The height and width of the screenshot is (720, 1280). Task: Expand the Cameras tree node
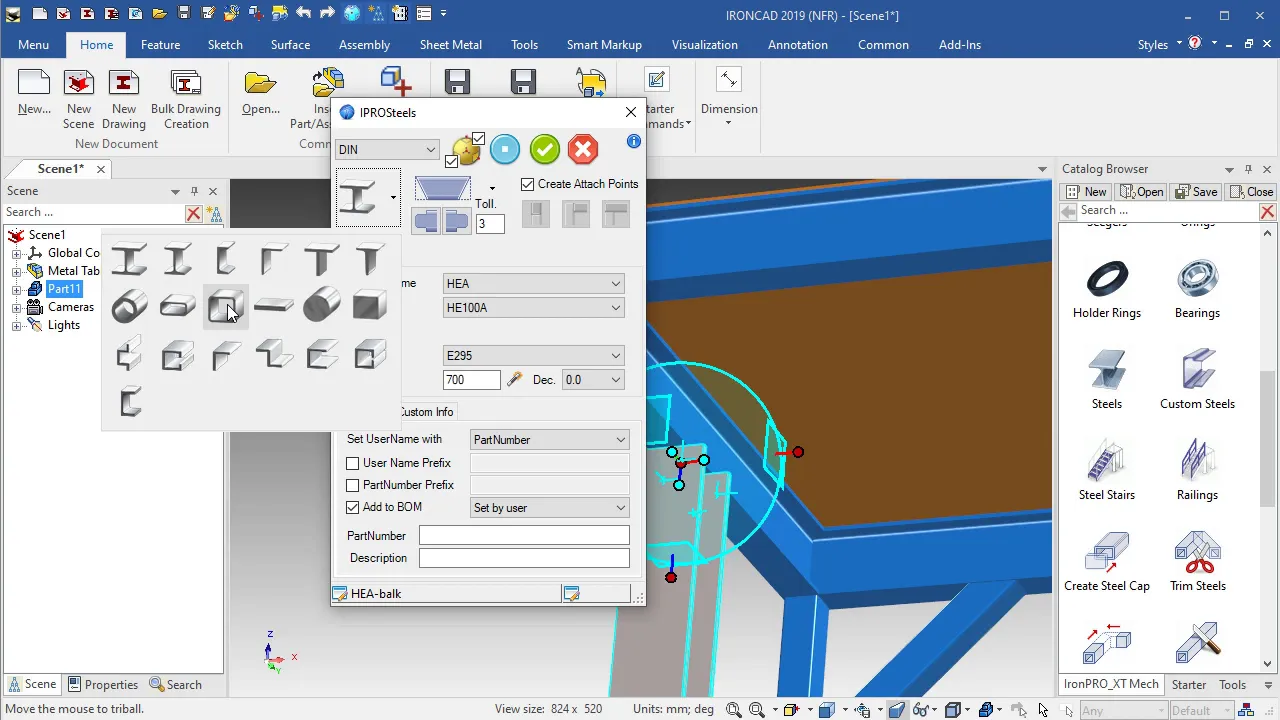[x=17, y=307]
